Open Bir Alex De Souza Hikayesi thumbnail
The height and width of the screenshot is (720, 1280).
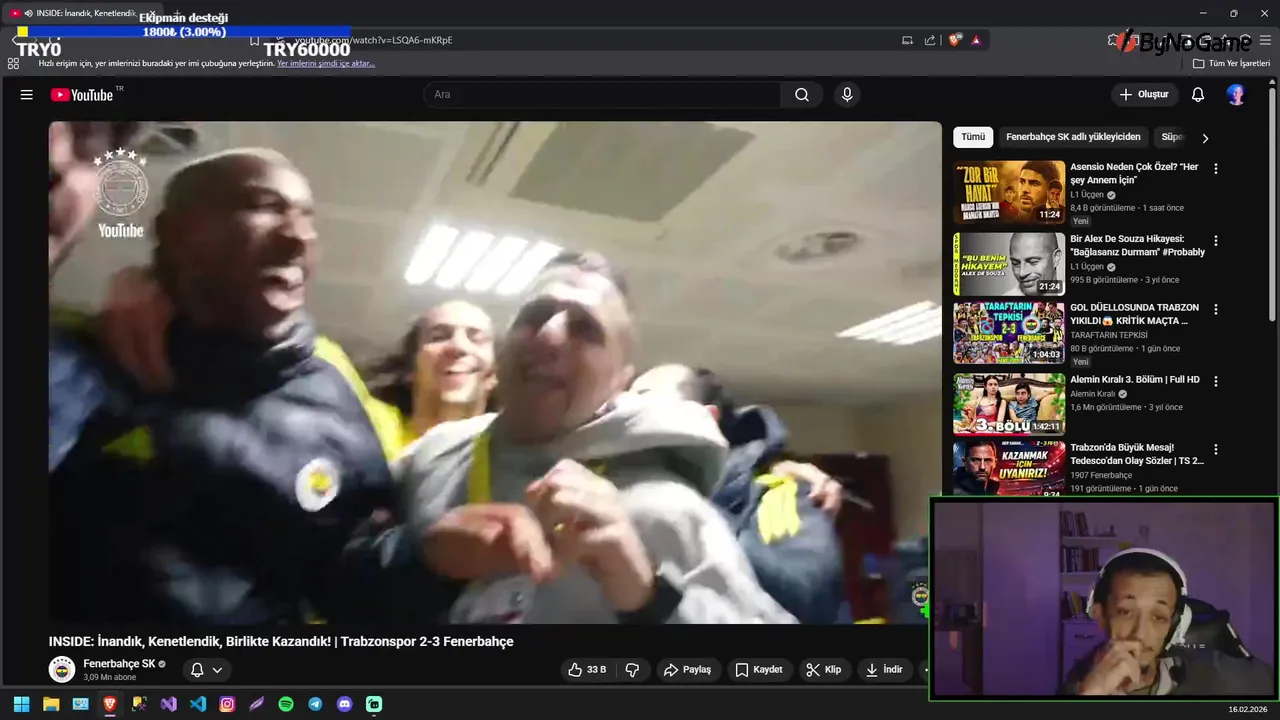[1009, 264]
